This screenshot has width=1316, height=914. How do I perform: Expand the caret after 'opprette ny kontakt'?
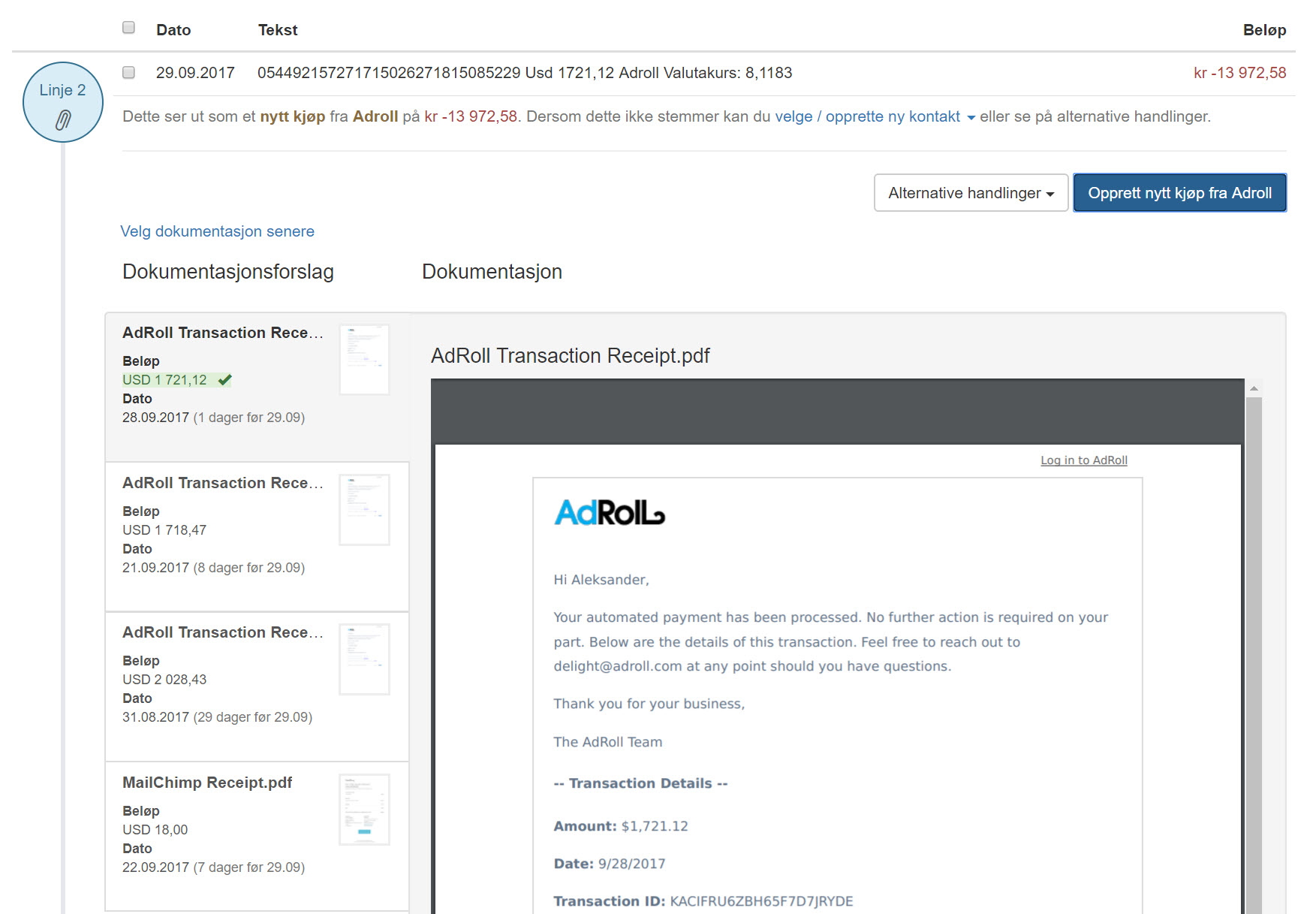(971, 118)
